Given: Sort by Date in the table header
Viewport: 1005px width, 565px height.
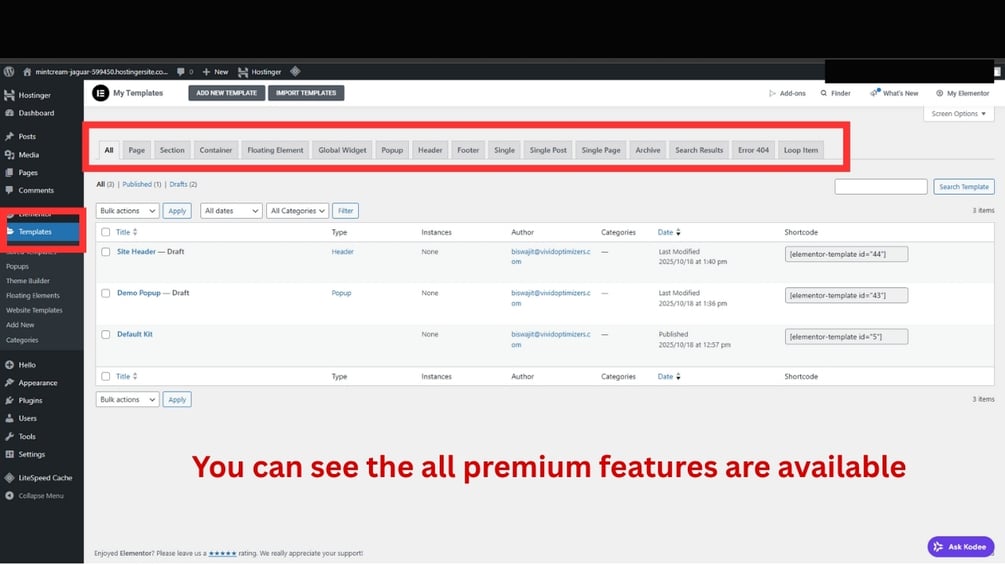Looking at the screenshot, I should click(x=669, y=232).
